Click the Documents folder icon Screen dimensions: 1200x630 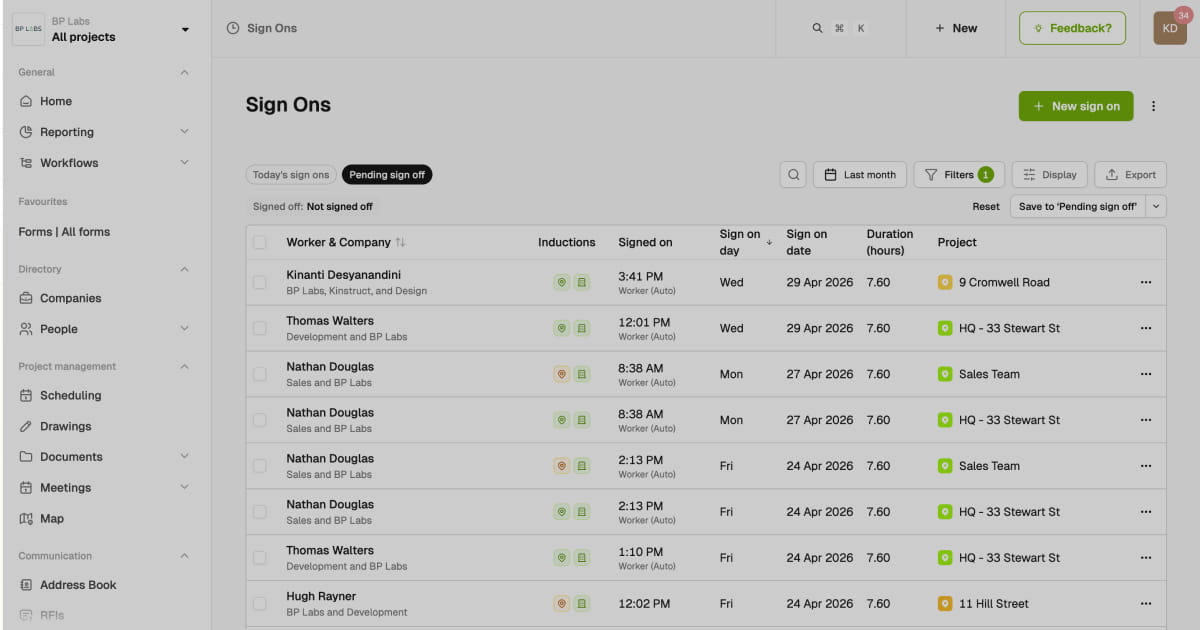(x=26, y=457)
